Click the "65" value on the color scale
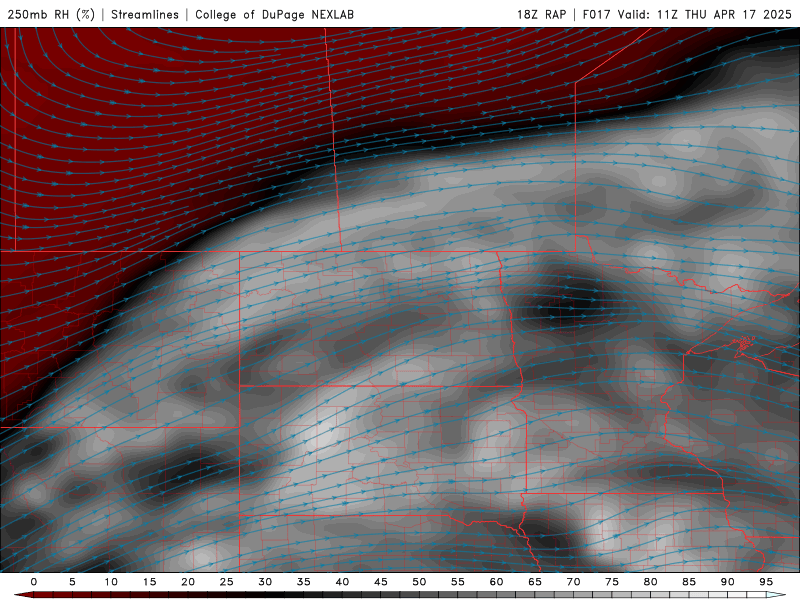800x600 pixels. coord(535,582)
